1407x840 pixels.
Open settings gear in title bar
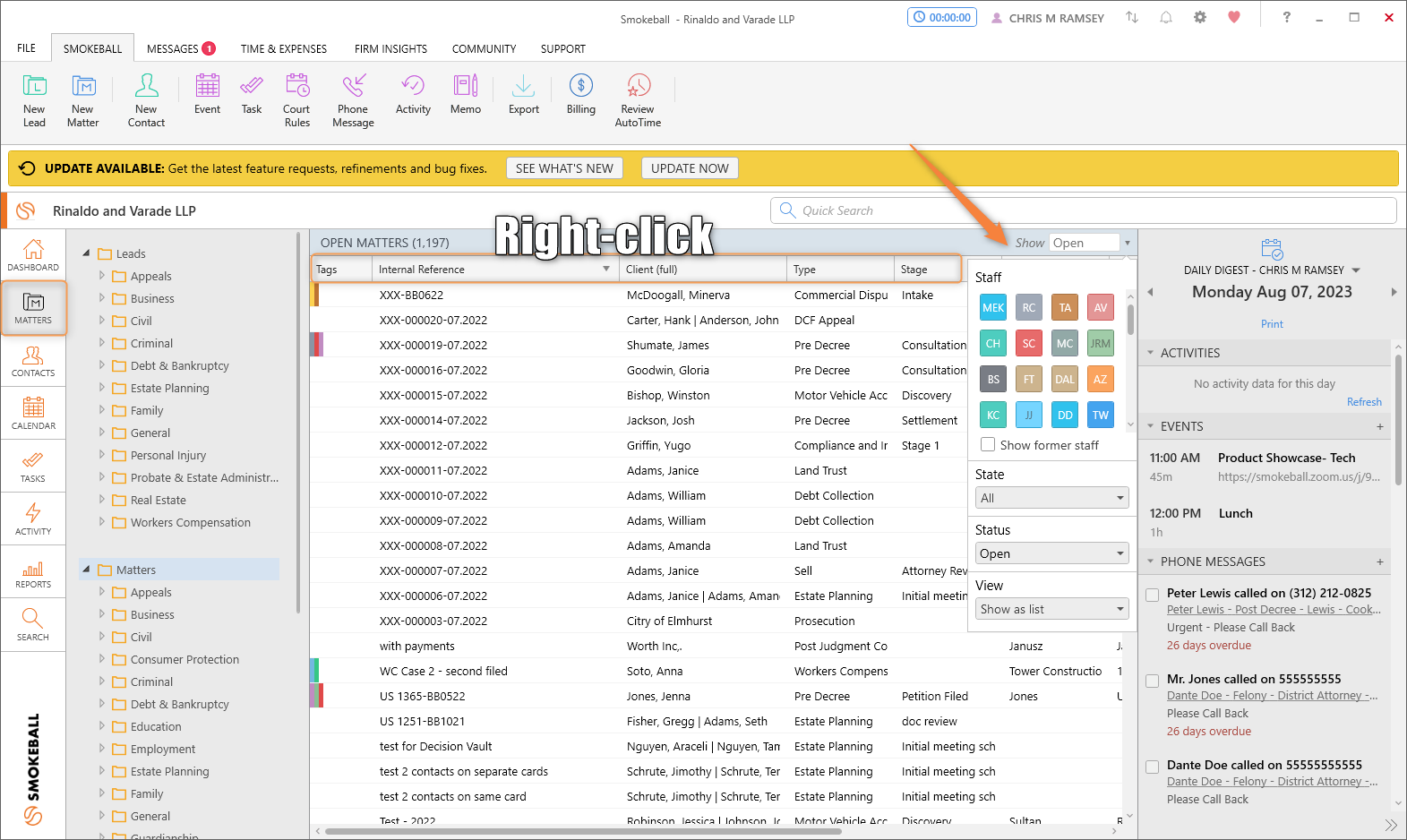(1200, 18)
